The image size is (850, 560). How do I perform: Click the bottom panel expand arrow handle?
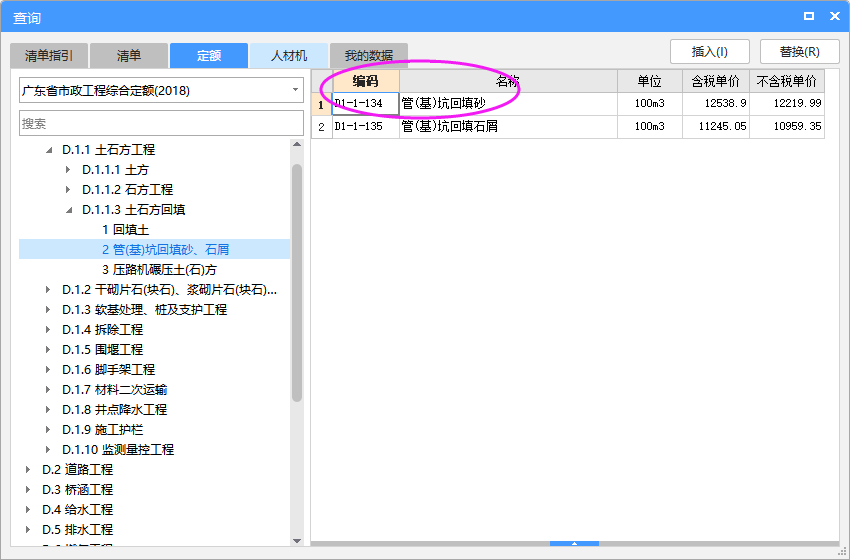coord(574,543)
